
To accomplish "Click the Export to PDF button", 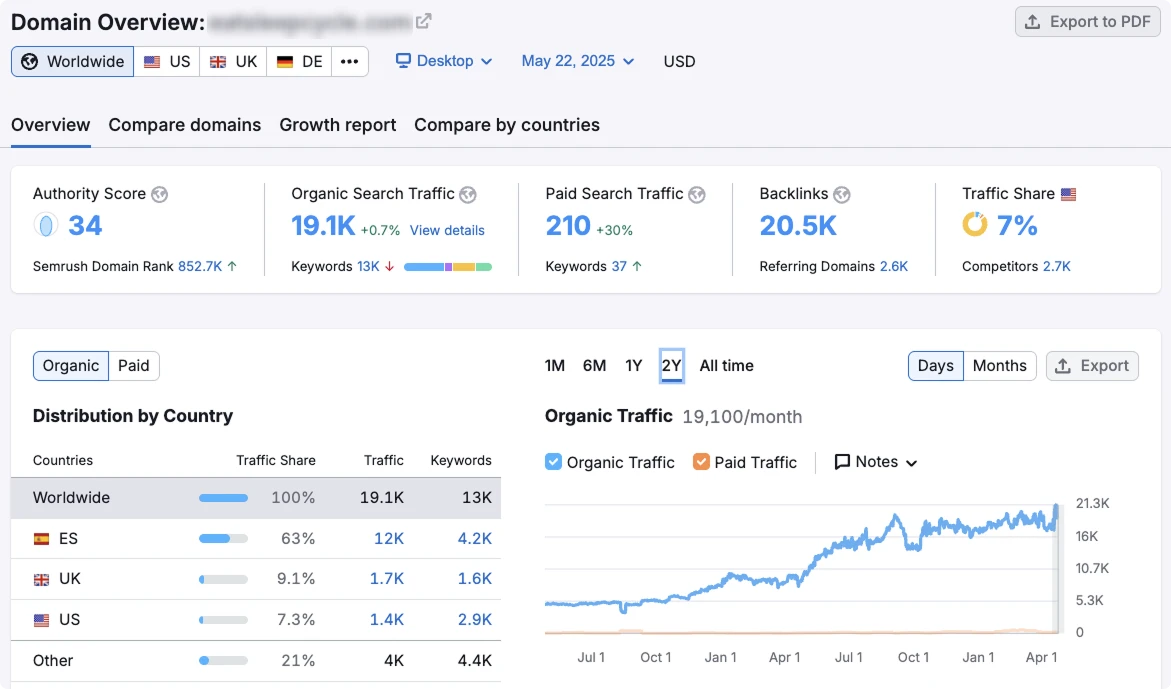I will 1088,22.
